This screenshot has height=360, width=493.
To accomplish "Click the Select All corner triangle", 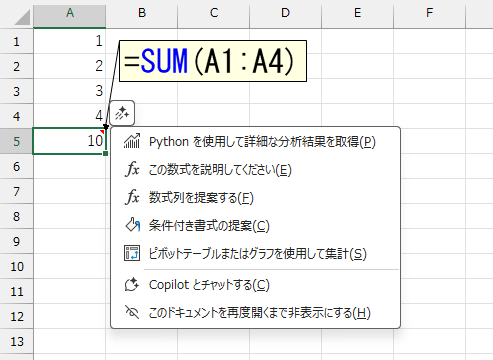I will 21,17.
